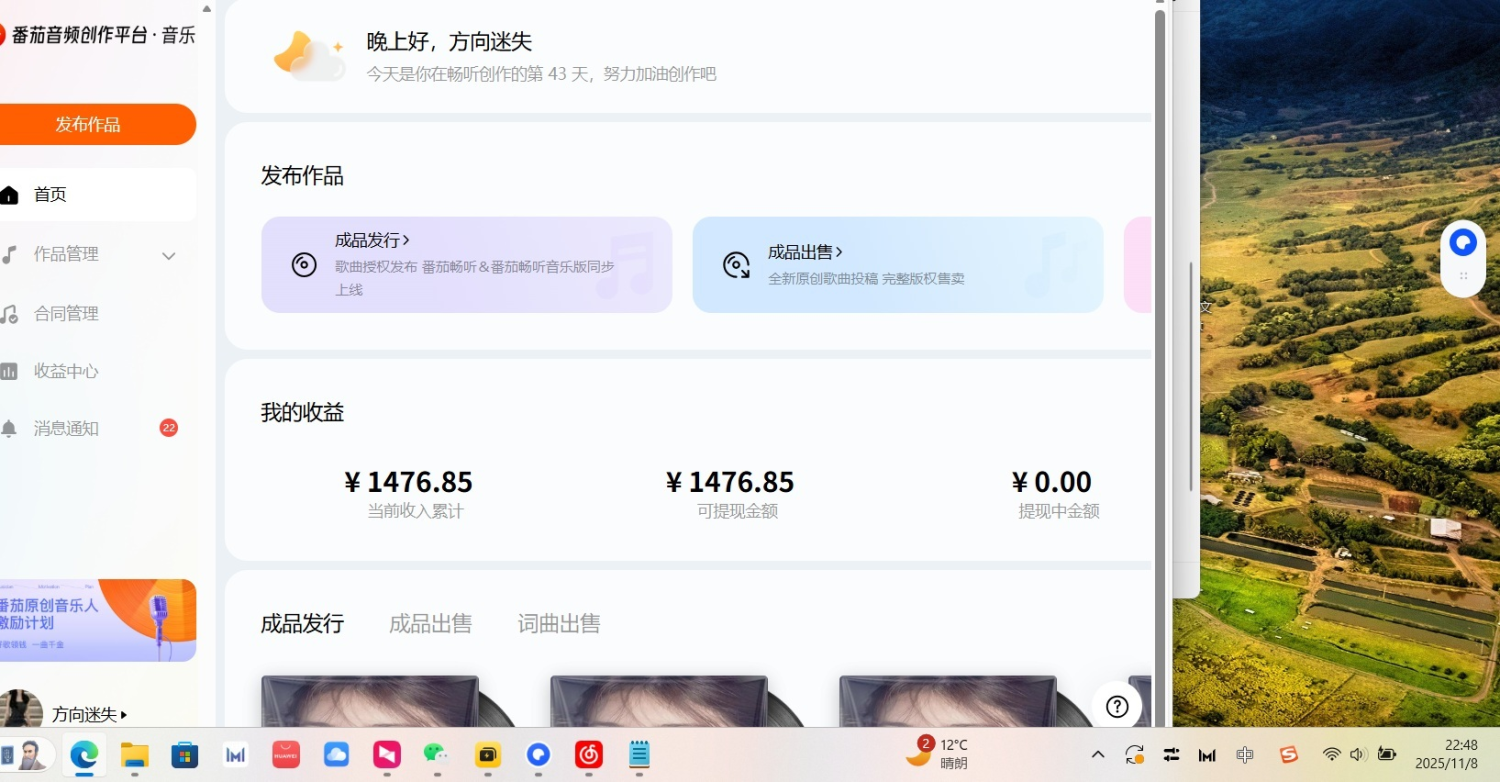Expand the 作品管理 sidebar chevron
The height and width of the screenshot is (782, 1500).
[x=169, y=255]
